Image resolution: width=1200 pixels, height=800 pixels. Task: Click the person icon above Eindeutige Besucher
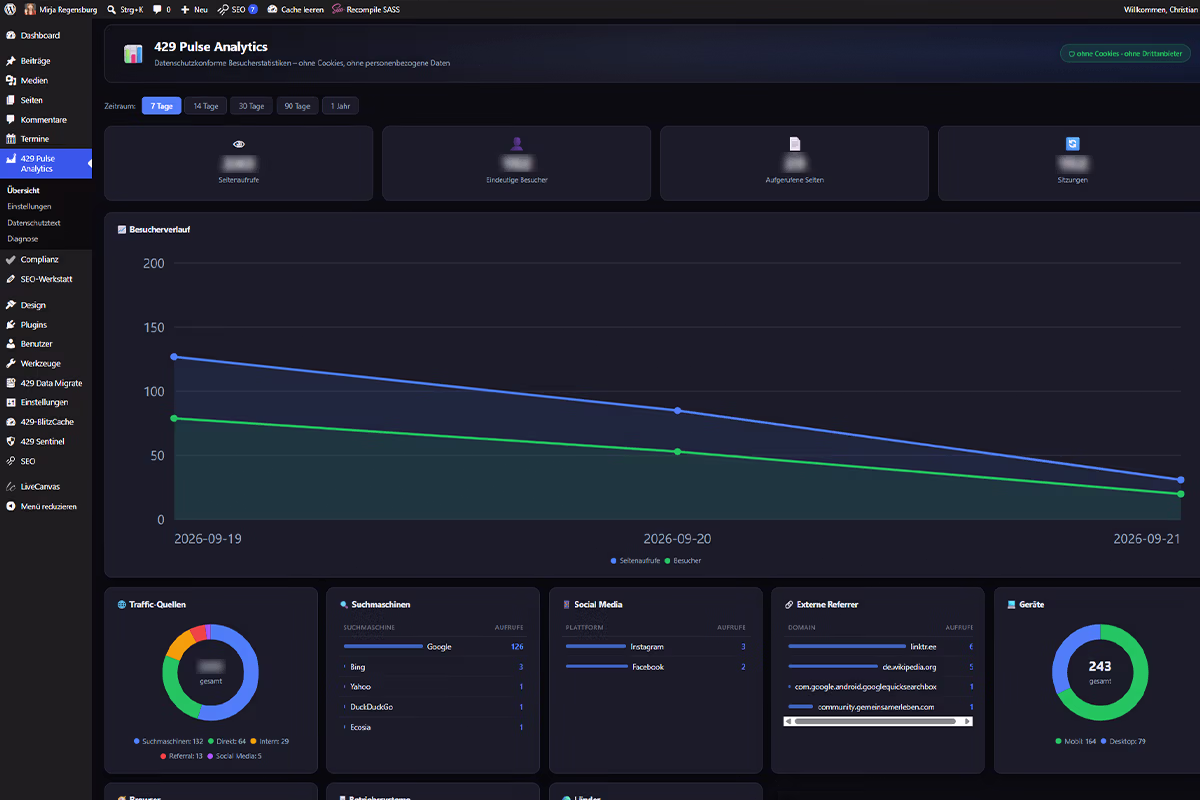tap(517, 144)
